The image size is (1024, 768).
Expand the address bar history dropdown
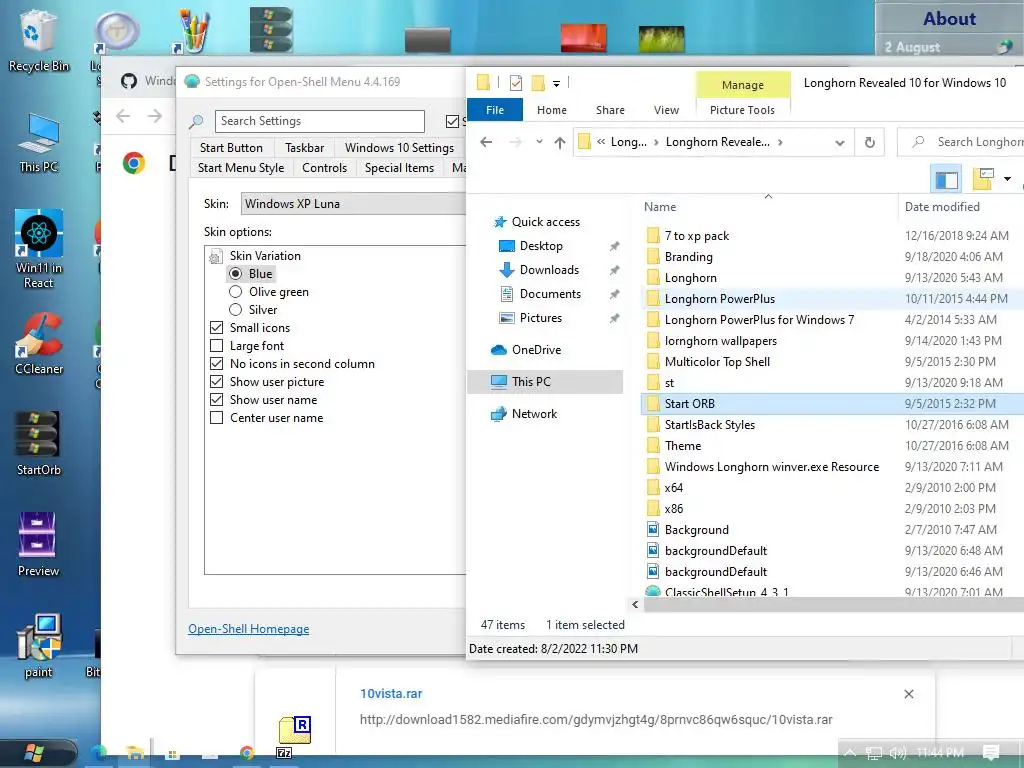click(x=840, y=142)
